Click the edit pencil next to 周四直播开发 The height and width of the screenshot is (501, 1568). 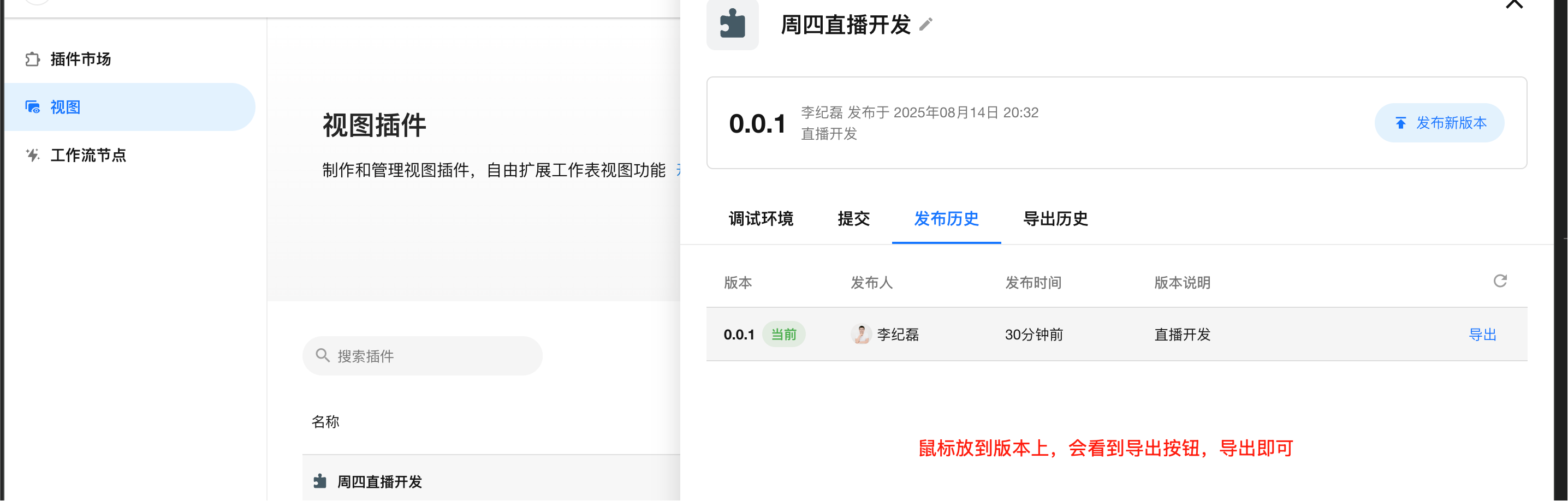(x=926, y=25)
